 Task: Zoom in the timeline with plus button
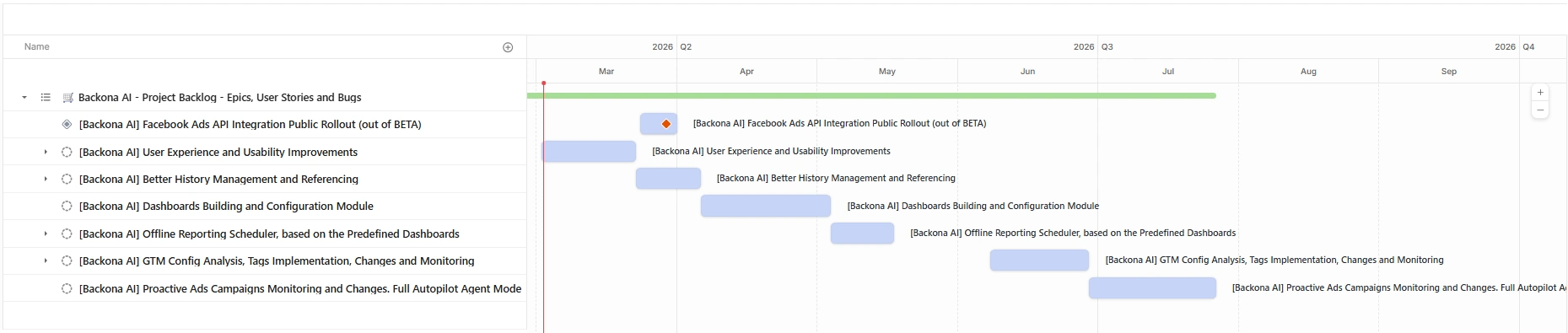coord(1540,93)
